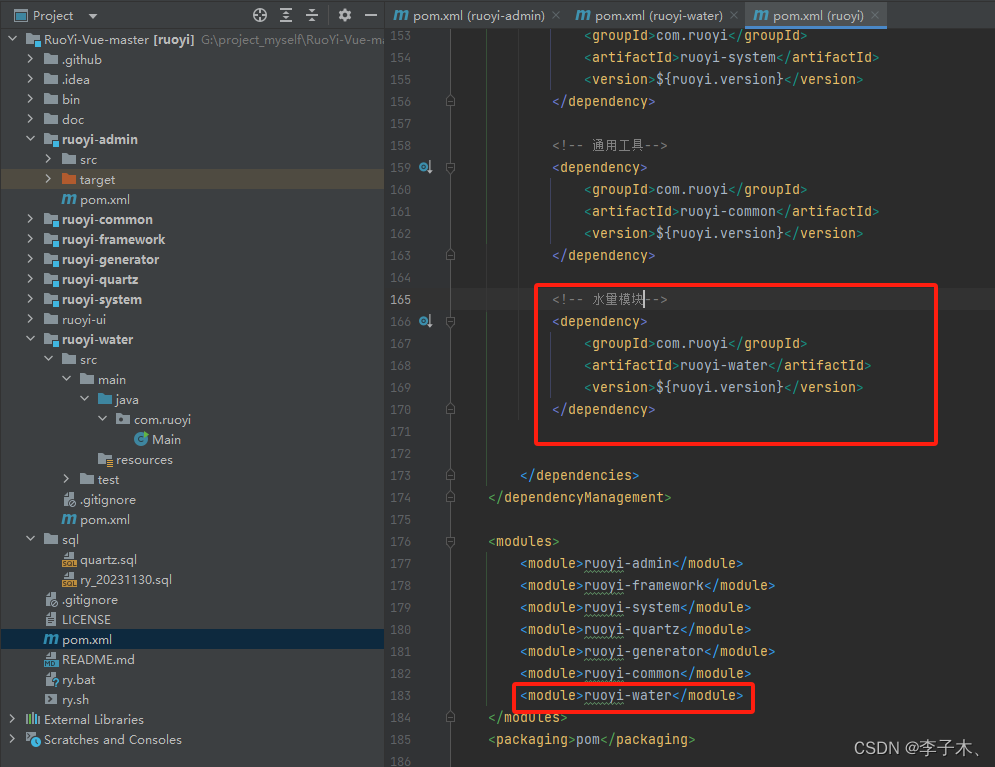Image resolution: width=995 pixels, height=767 pixels.
Task: Select the resources folder
Action: (144, 459)
